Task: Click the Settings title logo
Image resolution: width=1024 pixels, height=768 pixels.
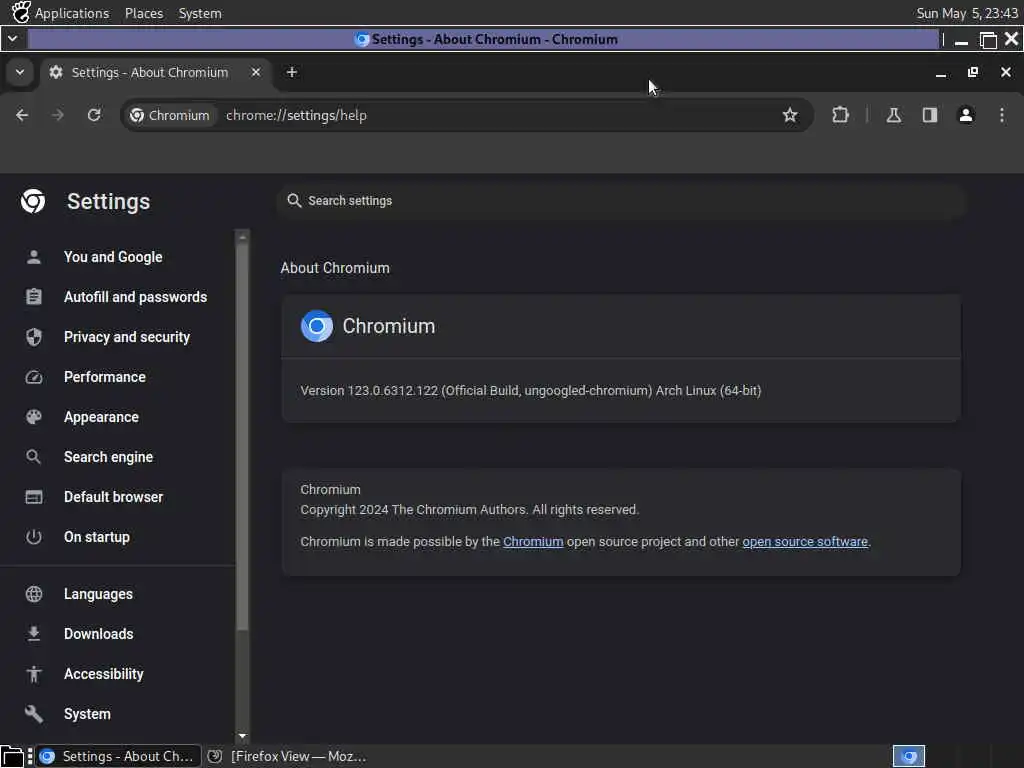Action: (33, 202)
